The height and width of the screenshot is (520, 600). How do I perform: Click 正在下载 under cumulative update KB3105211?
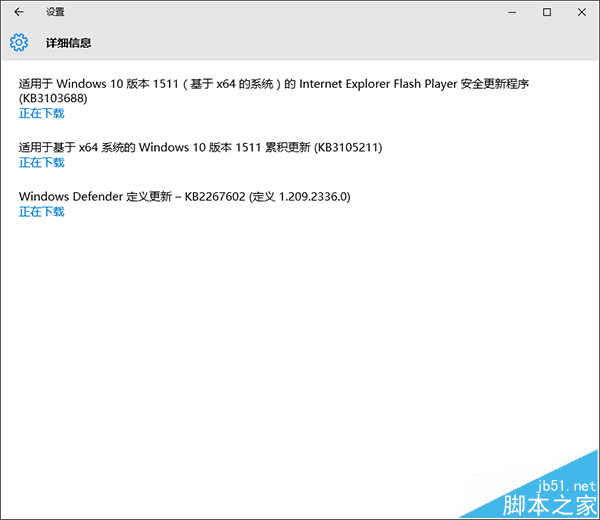click(42, 163)
